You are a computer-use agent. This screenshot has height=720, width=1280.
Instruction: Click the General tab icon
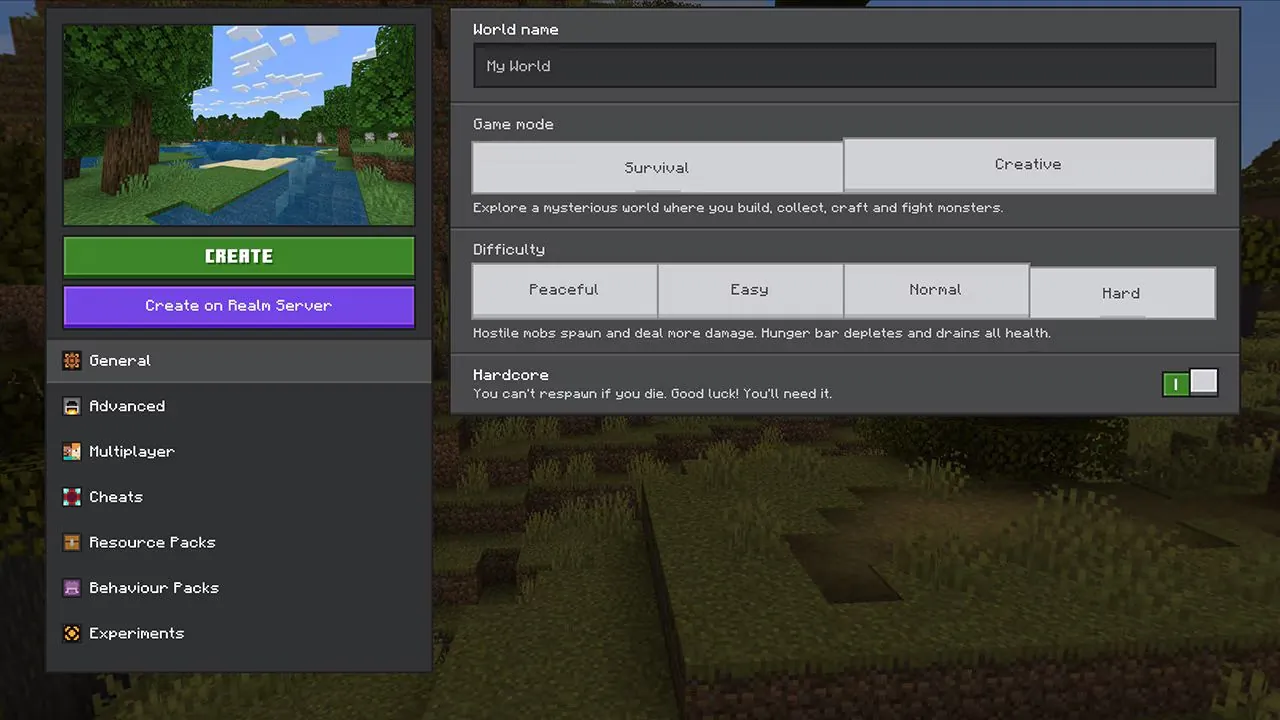point(72,361)
